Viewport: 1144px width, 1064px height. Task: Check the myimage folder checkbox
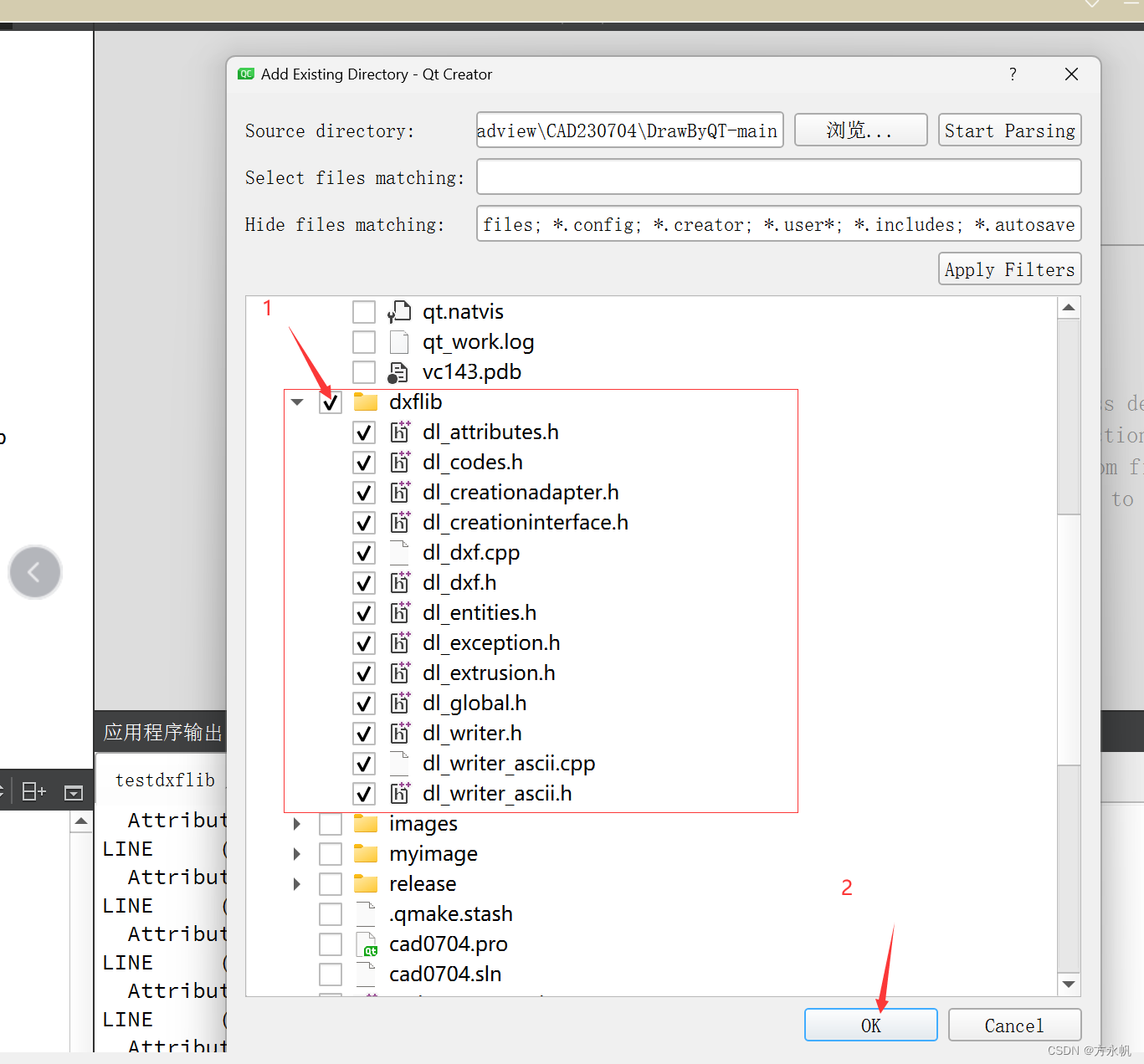pos(331,854)
